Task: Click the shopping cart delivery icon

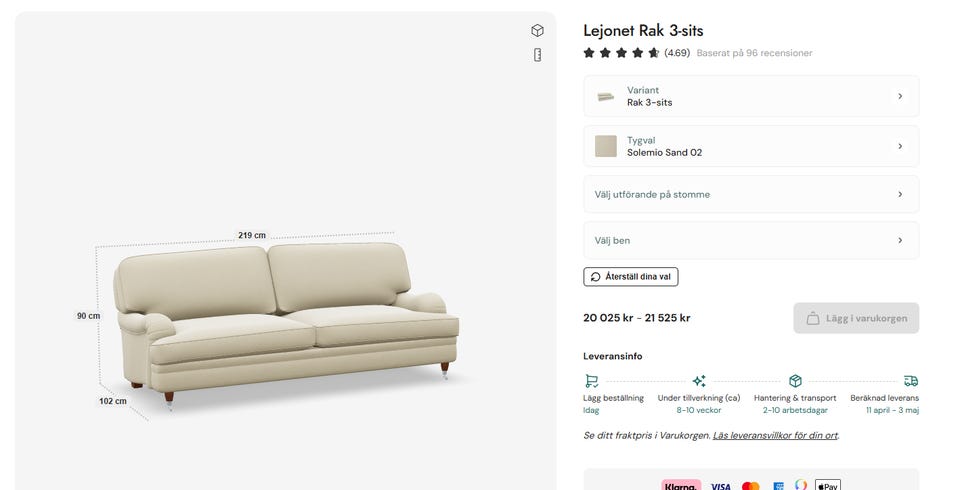Action: click(x=591, y=381)
